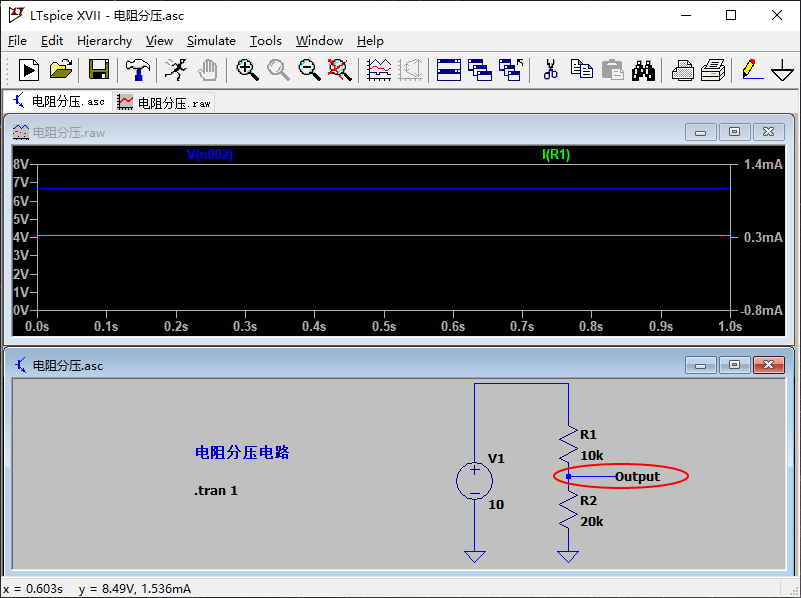Open the Control Panel hammer icon
801x598 pixels.
(137, 70)
